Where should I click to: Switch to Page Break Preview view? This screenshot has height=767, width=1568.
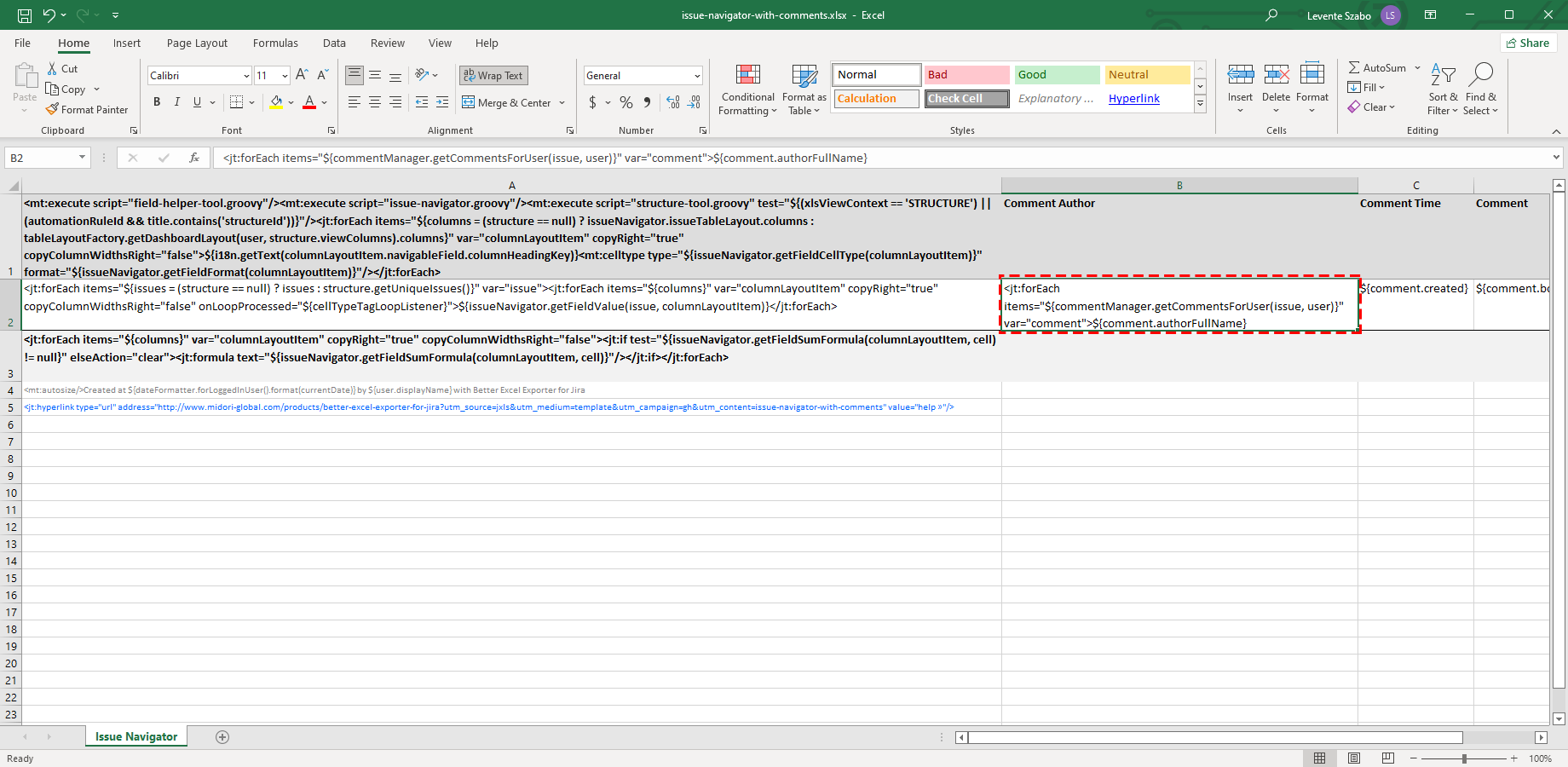coord(1387,758)
